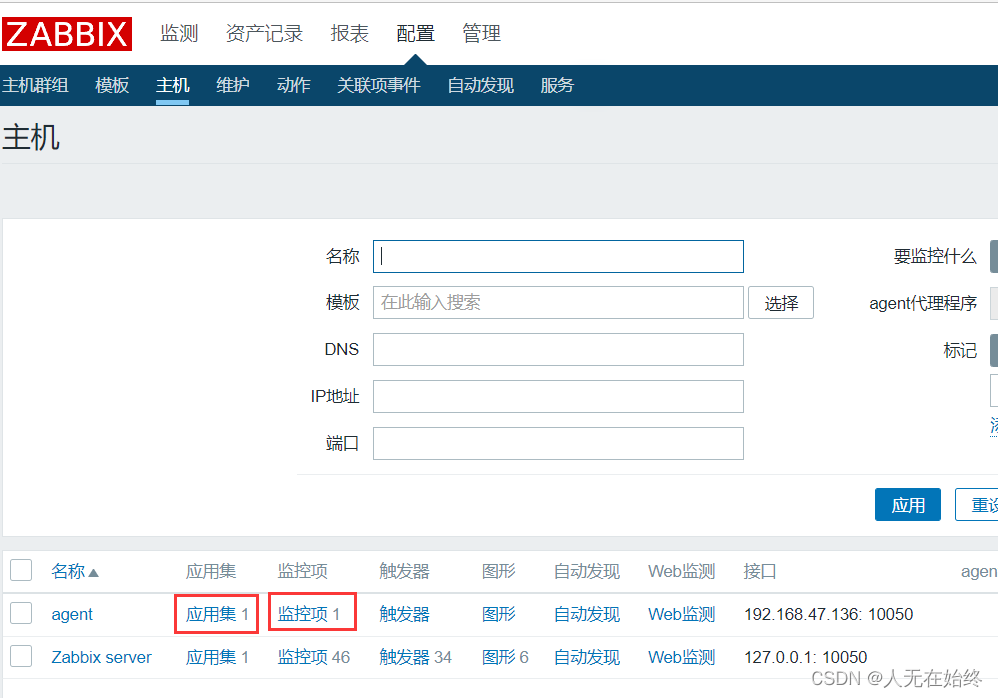
Task: Tick the checkbox for Zabbix server host
Action: point(21,656)
